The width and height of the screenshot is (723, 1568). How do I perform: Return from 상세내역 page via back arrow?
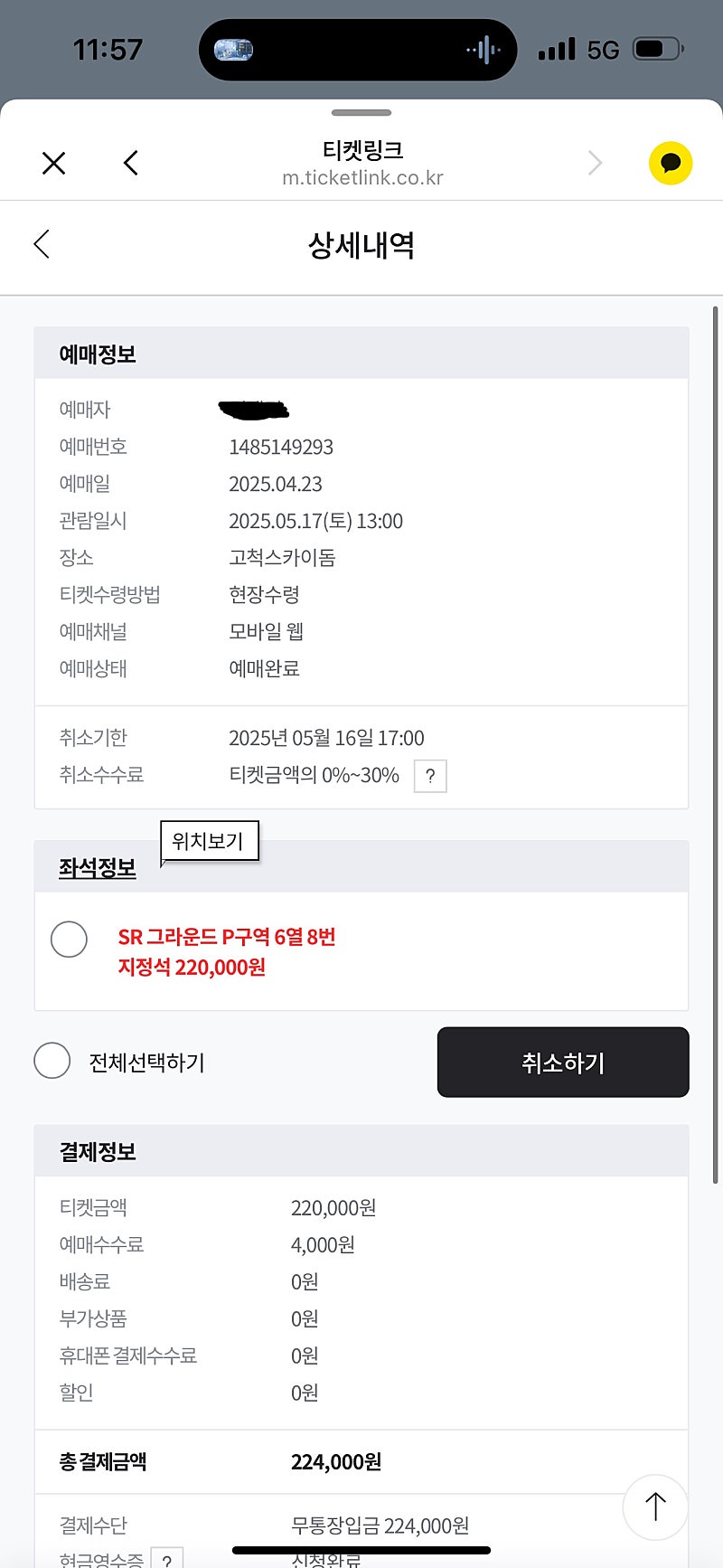point(42,244)
